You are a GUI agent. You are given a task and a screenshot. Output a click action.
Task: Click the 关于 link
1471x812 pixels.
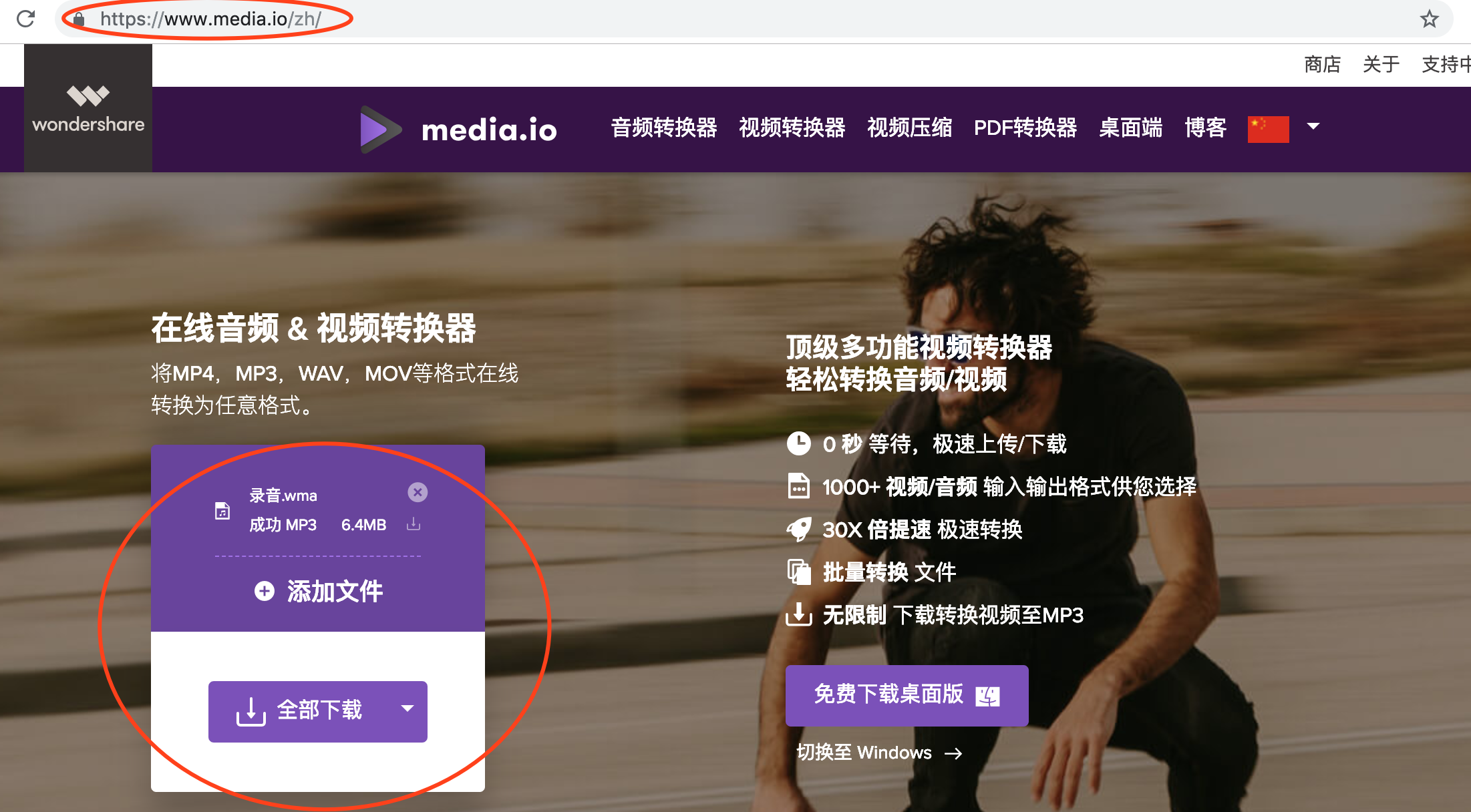(x=1381, y=65)
